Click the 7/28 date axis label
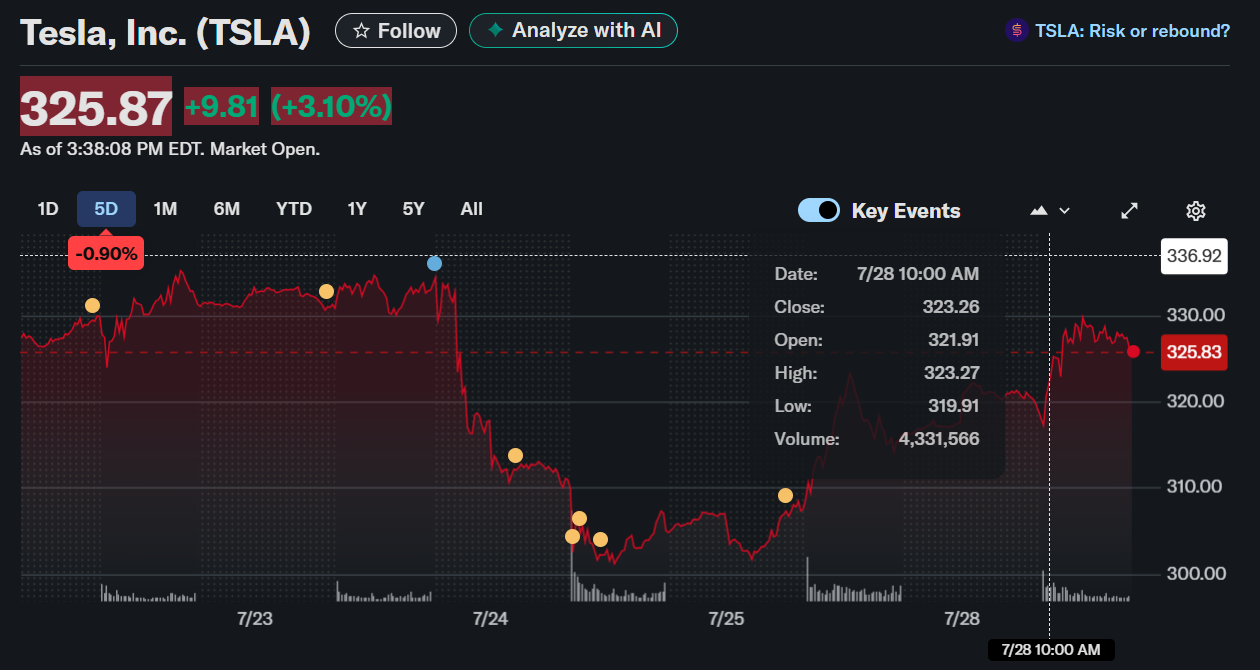This screenshot has height=670, width=1260. click(x=962, y=619)
